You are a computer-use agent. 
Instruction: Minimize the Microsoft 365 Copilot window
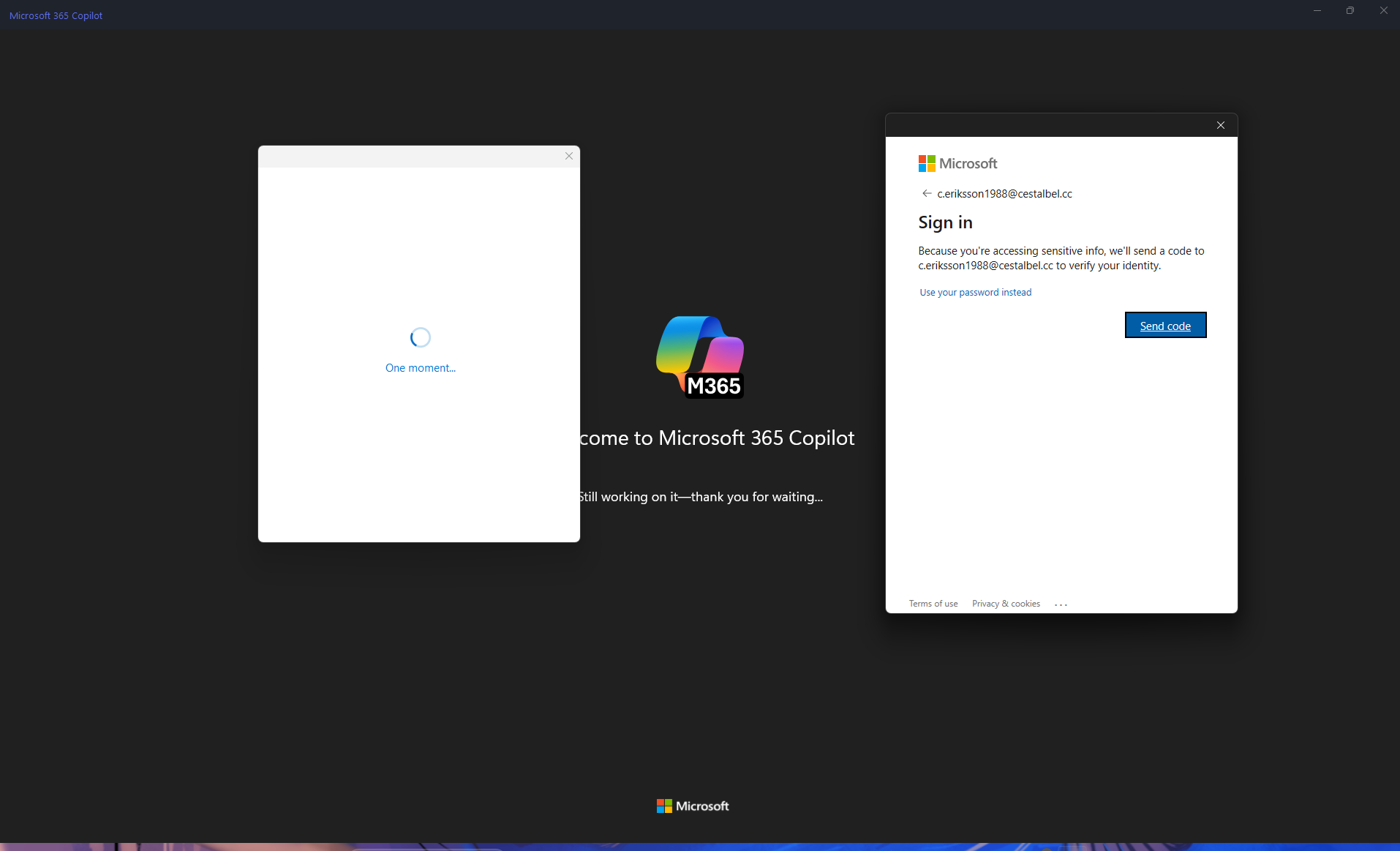click(x=1317, y=10)
